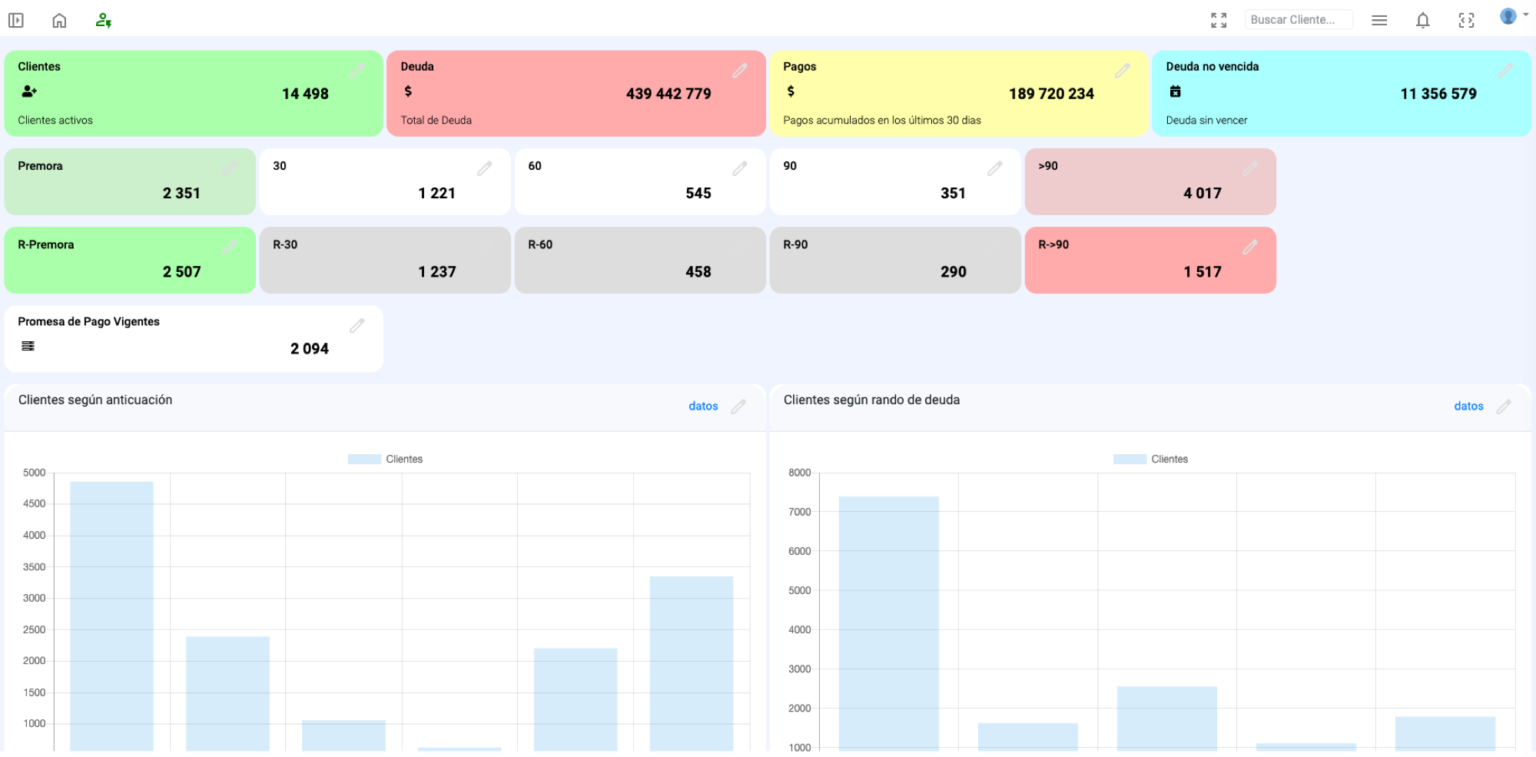
Task: Edit the Pagos card with pencil icon
Action: coord(1123,70)
